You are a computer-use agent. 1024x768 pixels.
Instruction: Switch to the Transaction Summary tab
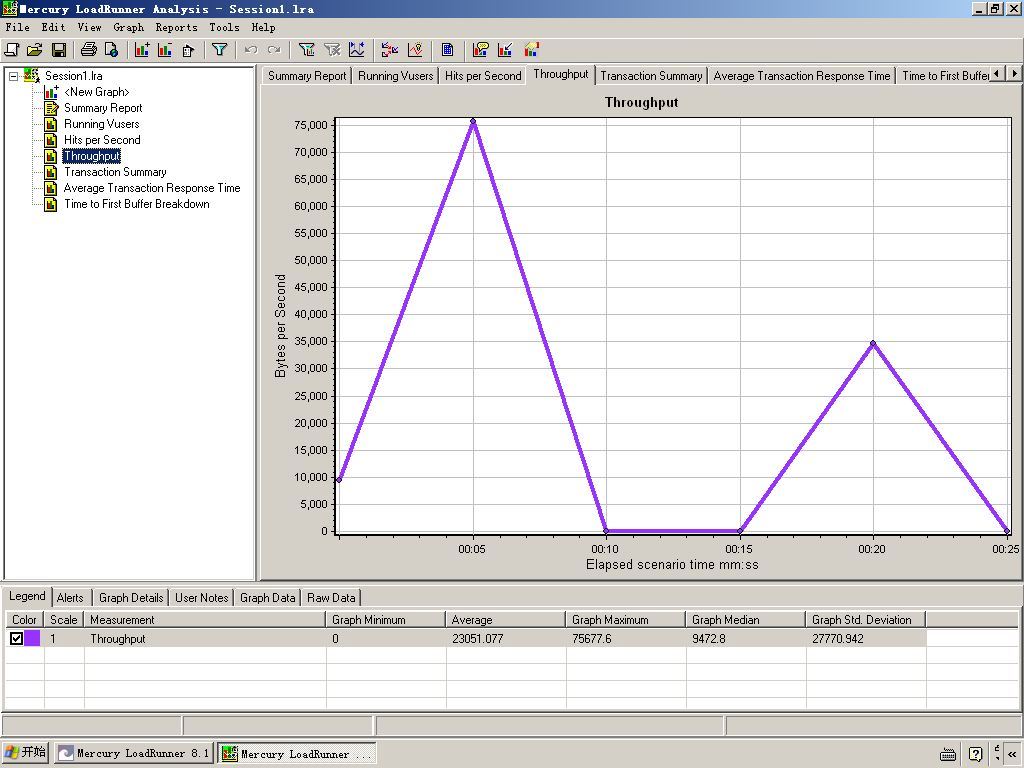651,76
